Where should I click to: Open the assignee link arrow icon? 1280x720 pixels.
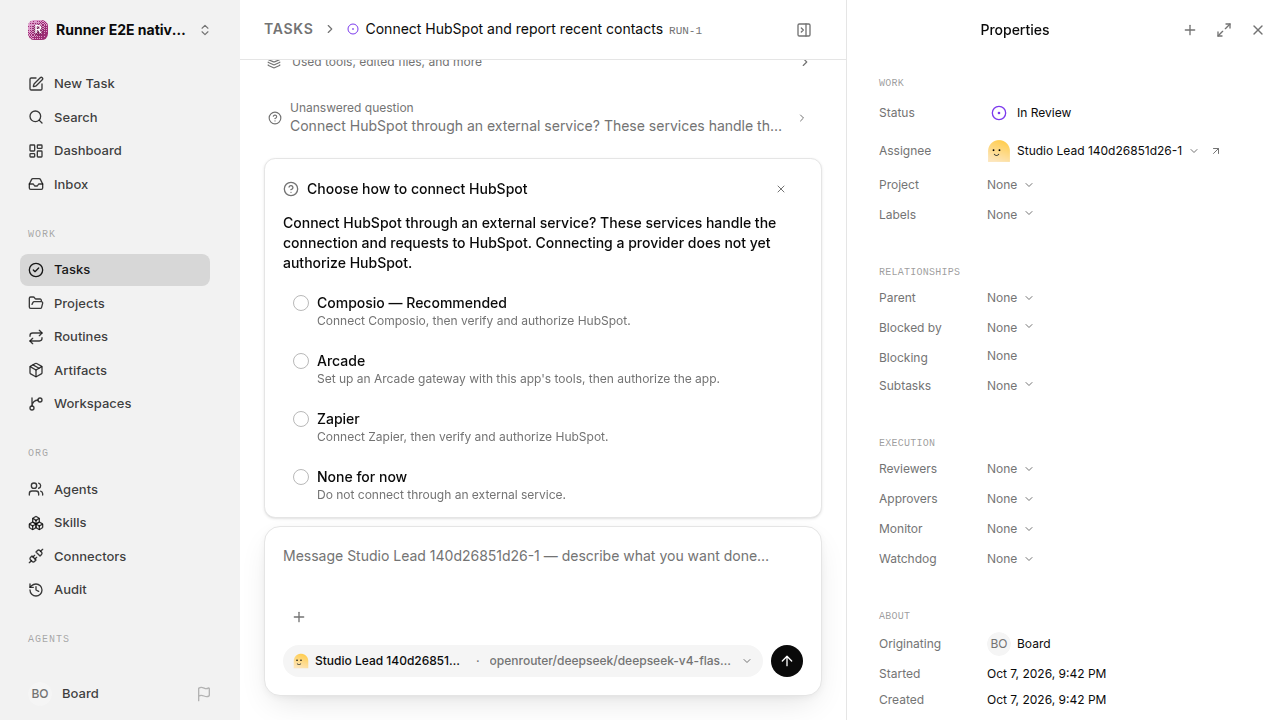click(1216, 151)
